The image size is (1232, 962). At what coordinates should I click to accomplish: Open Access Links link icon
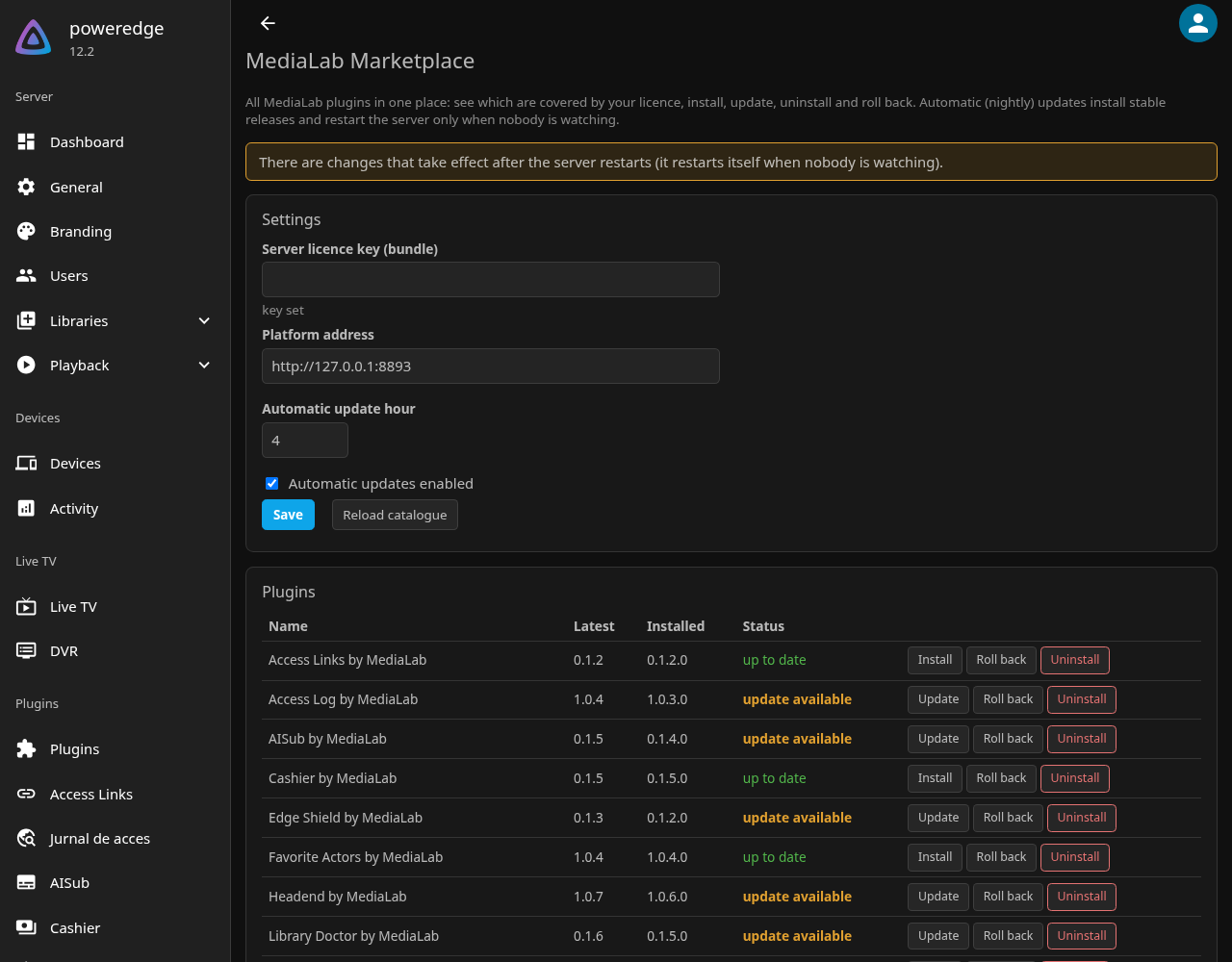click(26, 794)
